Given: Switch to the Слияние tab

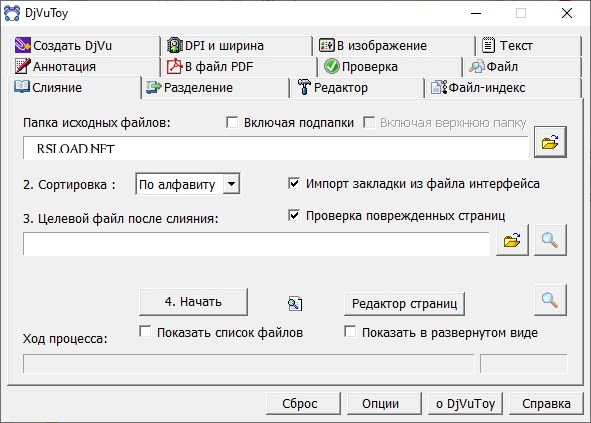Looking at the screenshot, I should click(x=75, y=87).
